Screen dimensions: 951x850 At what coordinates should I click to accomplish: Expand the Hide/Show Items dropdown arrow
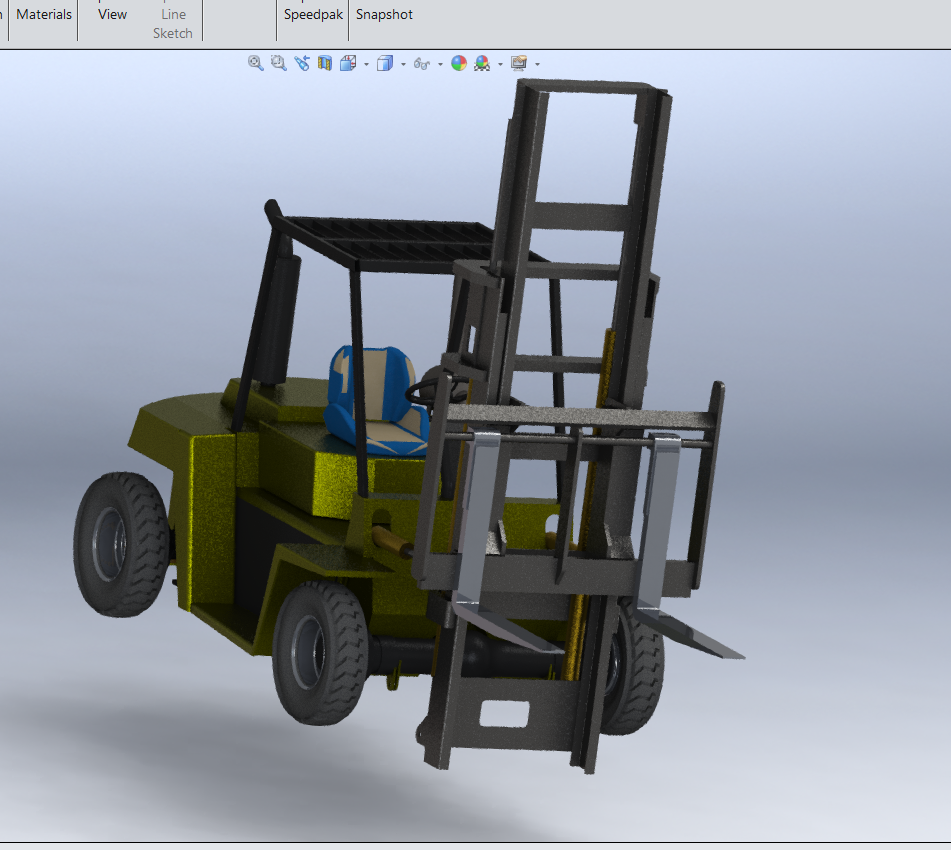[x=440, y=64]
